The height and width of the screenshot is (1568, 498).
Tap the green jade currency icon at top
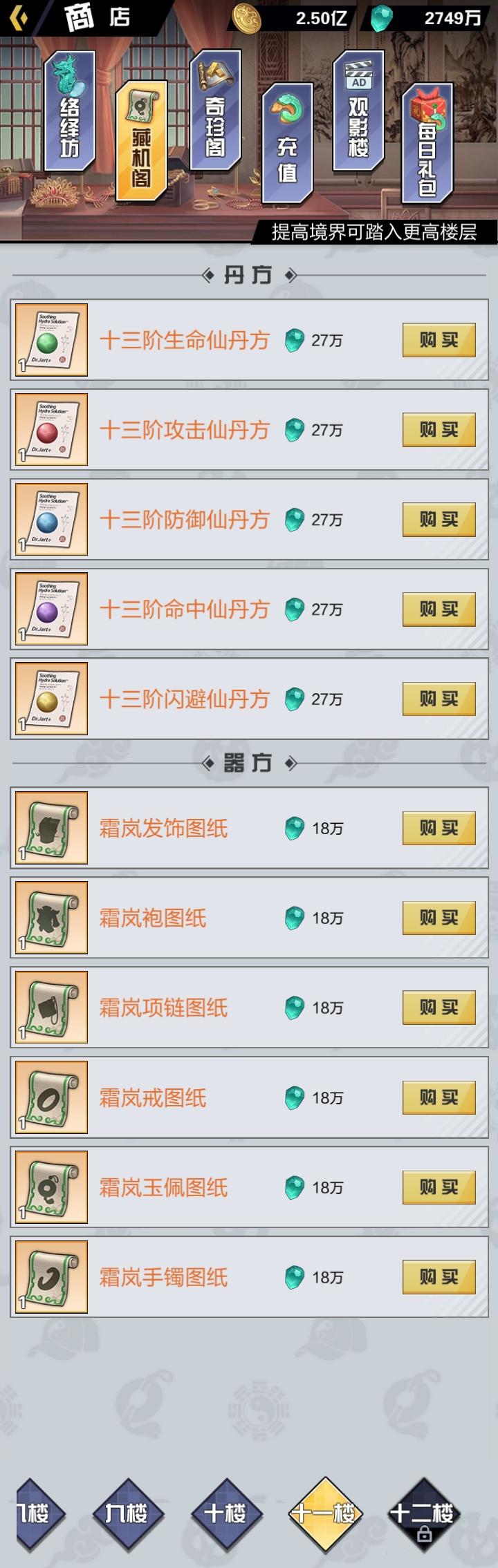click(381, 19)
